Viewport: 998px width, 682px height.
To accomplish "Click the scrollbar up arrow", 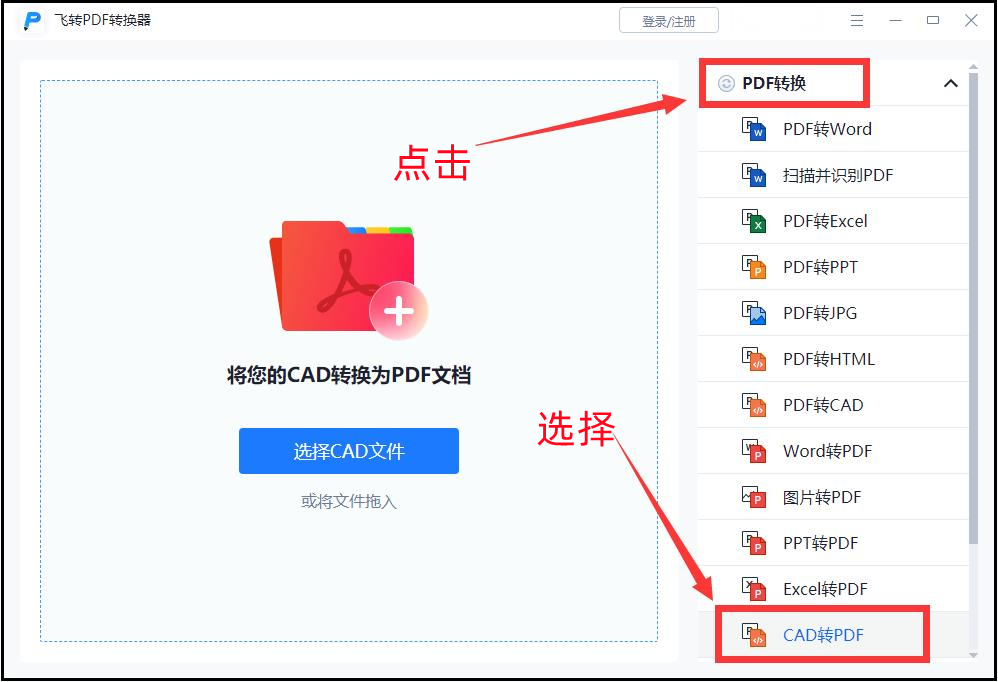I will (973, 66).
